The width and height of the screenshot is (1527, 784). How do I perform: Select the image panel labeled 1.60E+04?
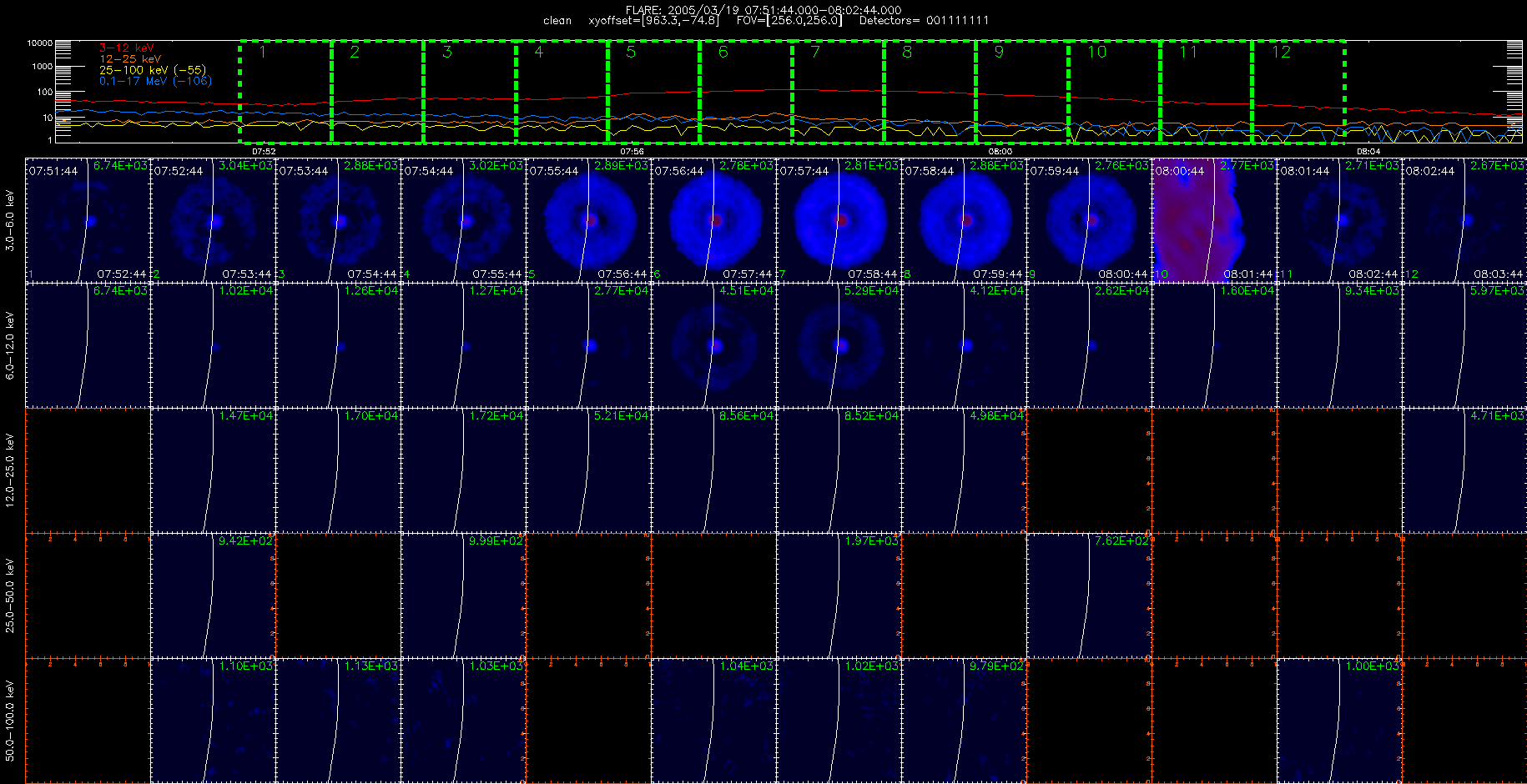(1214, 345)
